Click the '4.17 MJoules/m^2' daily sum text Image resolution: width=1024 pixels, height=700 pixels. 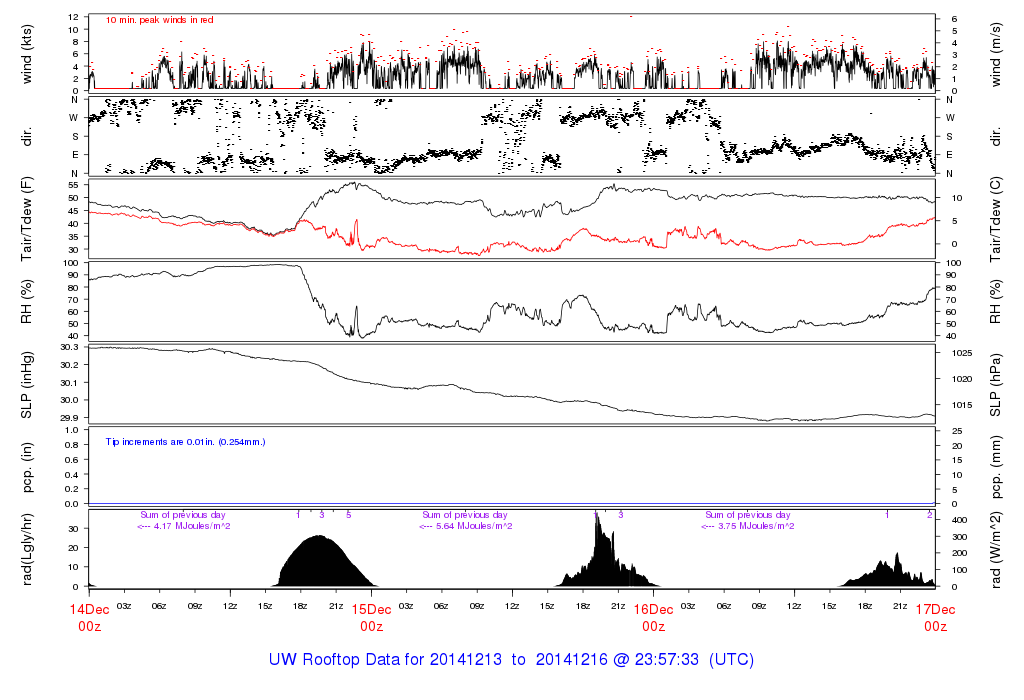click(184, 526)
